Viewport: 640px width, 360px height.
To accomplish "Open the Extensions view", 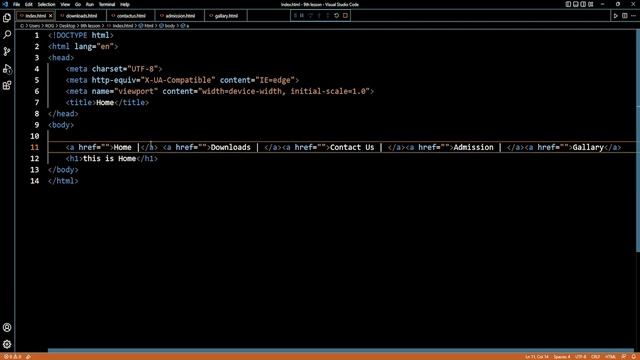I will click(x=7, y=85).
